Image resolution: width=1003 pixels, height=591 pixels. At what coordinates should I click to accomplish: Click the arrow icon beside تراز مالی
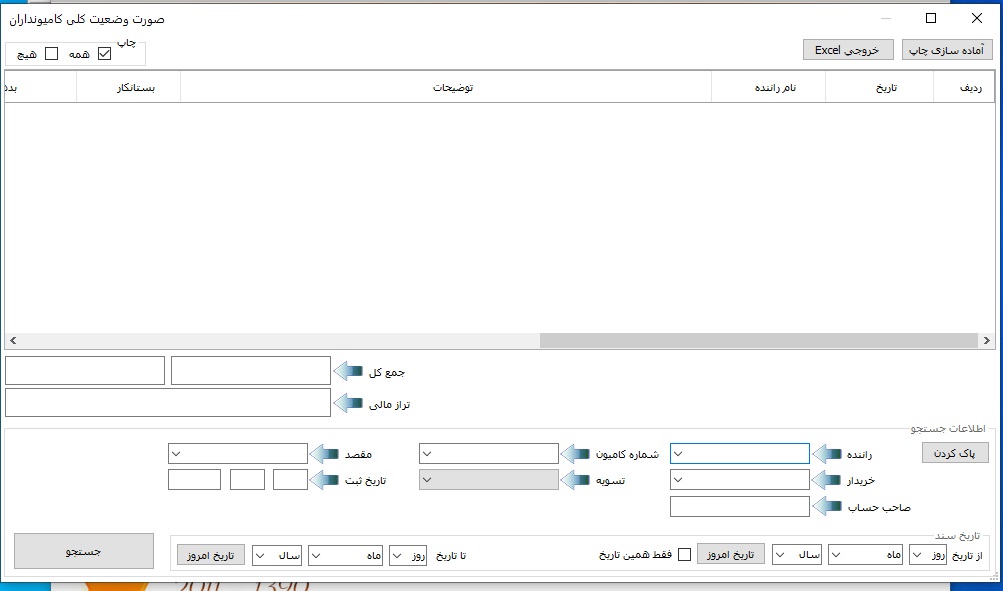(347, 404)
